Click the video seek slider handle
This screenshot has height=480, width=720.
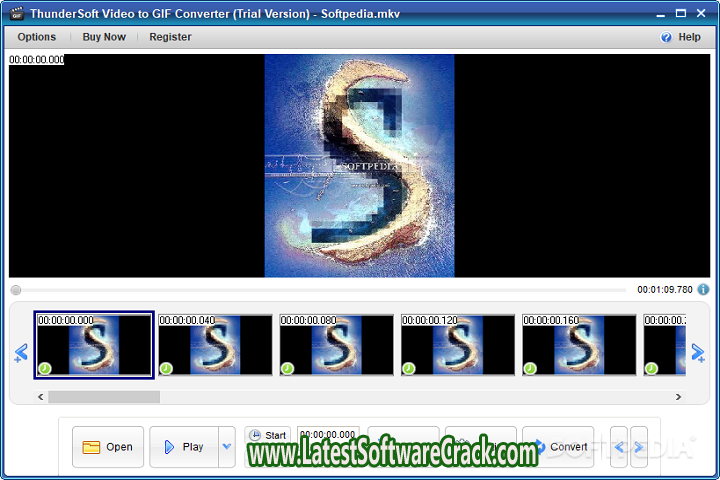pos(15,290)
